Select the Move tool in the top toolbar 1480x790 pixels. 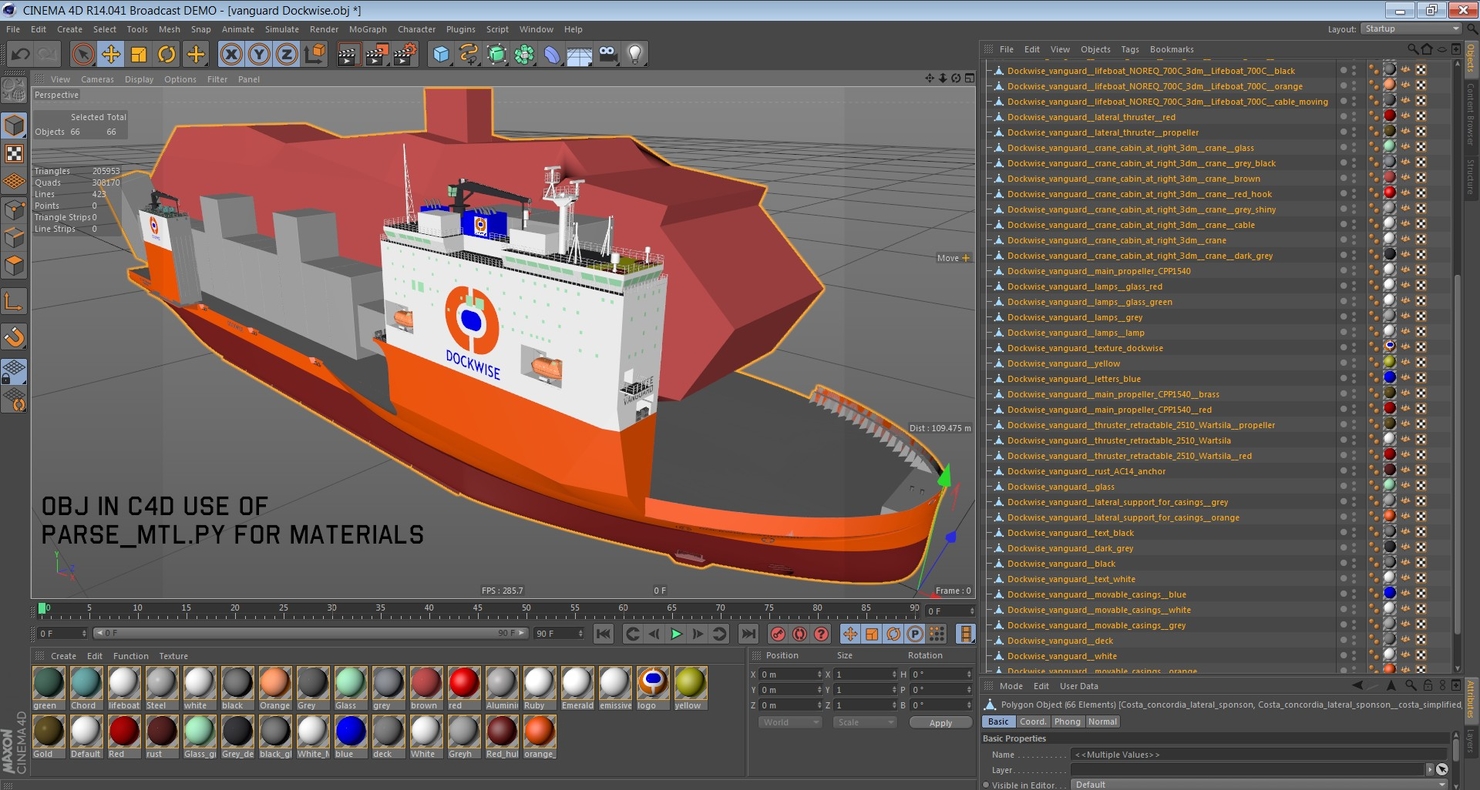110,53
